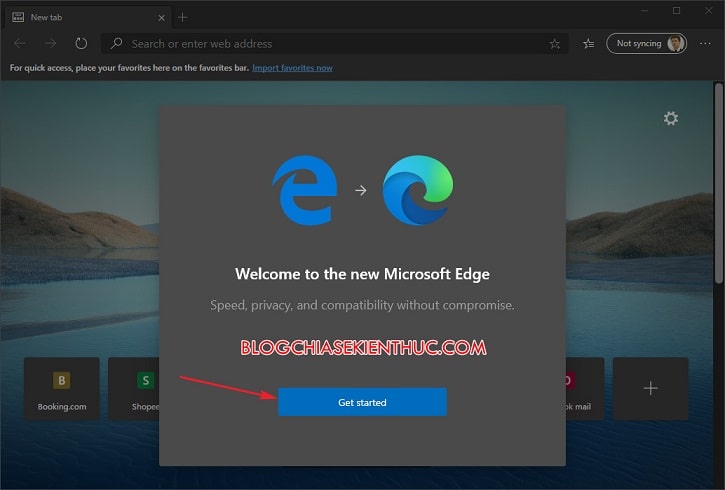Click the Forward navigation arrow
725x490 pixels.
[50, 43]
